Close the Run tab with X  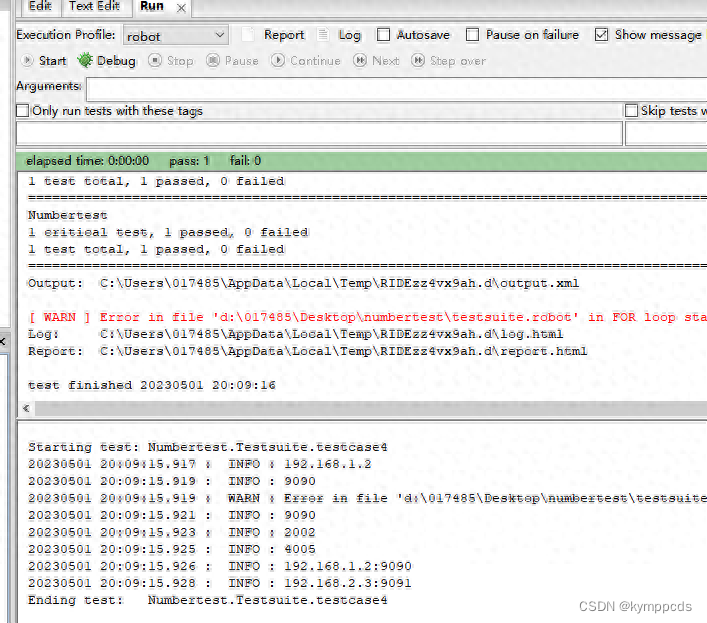[181, 8]
